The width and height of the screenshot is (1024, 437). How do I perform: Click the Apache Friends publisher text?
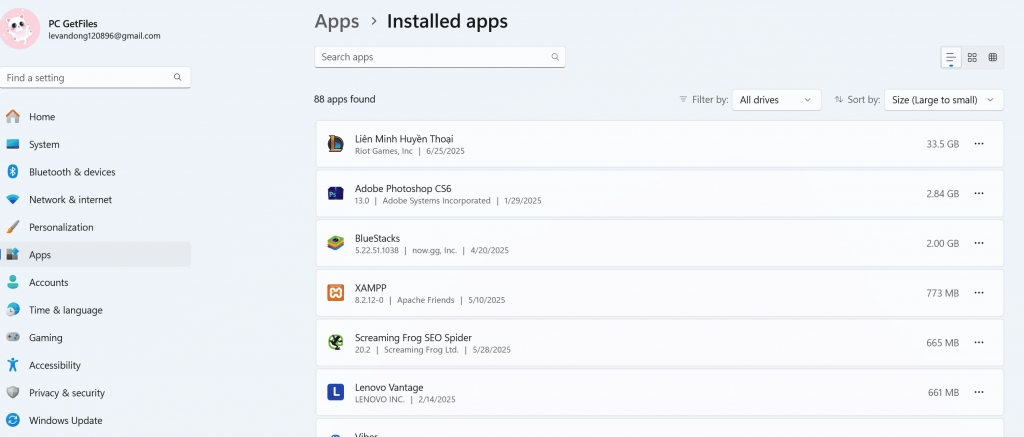426,300
